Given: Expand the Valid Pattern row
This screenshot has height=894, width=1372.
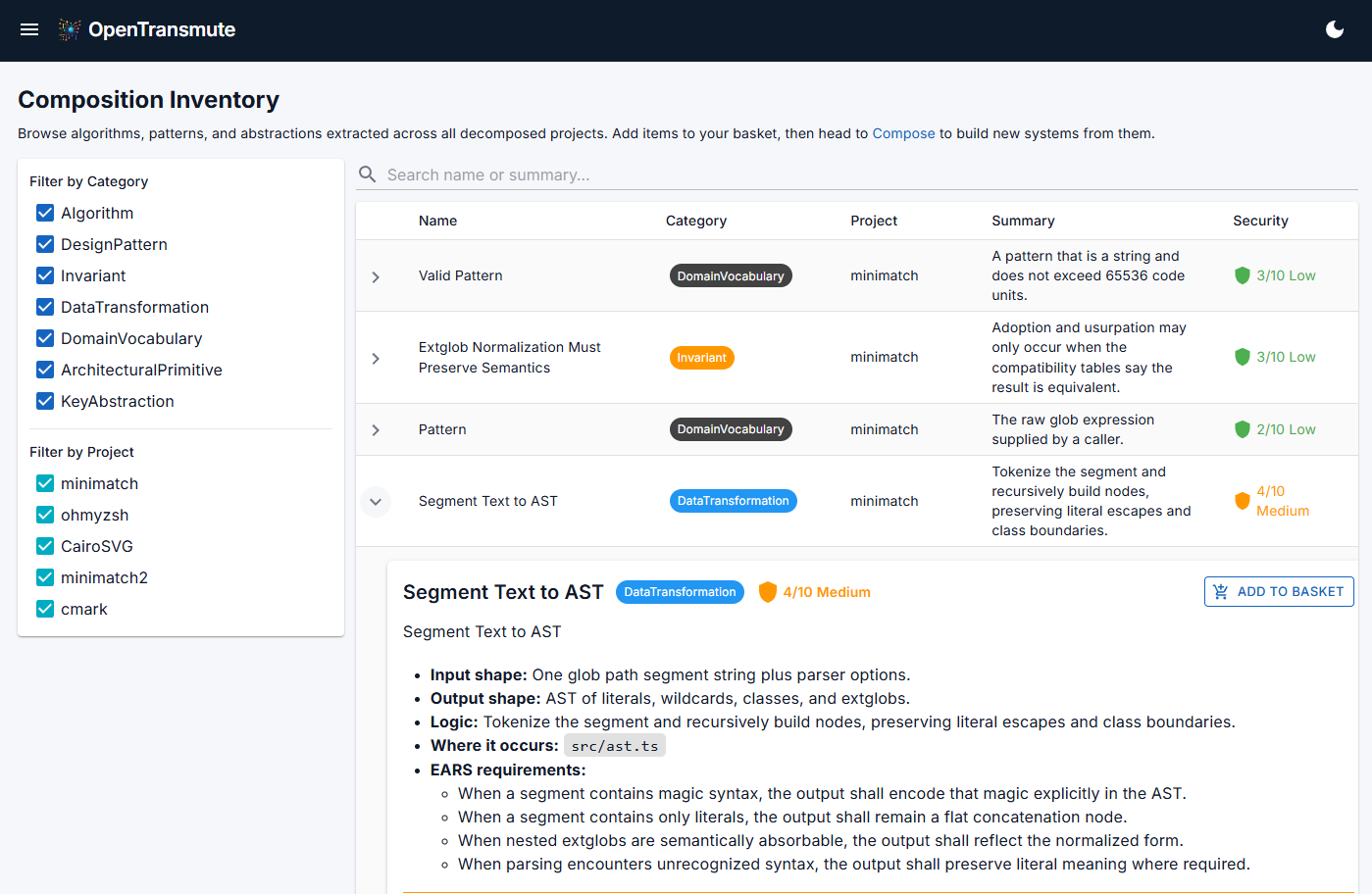Looking at the screenshot, I should coord(376,275).
